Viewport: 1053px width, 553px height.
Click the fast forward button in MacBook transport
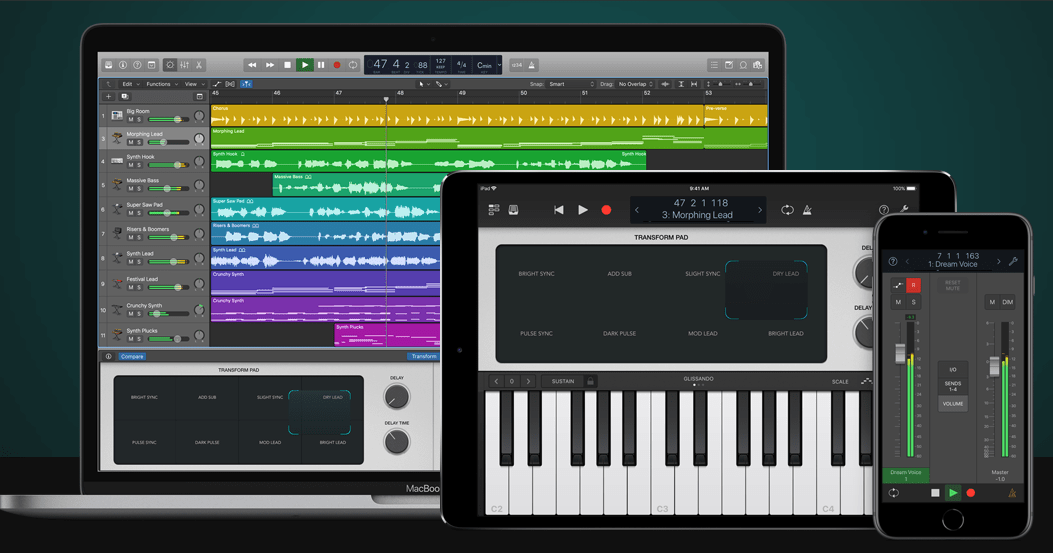[270, 65]
